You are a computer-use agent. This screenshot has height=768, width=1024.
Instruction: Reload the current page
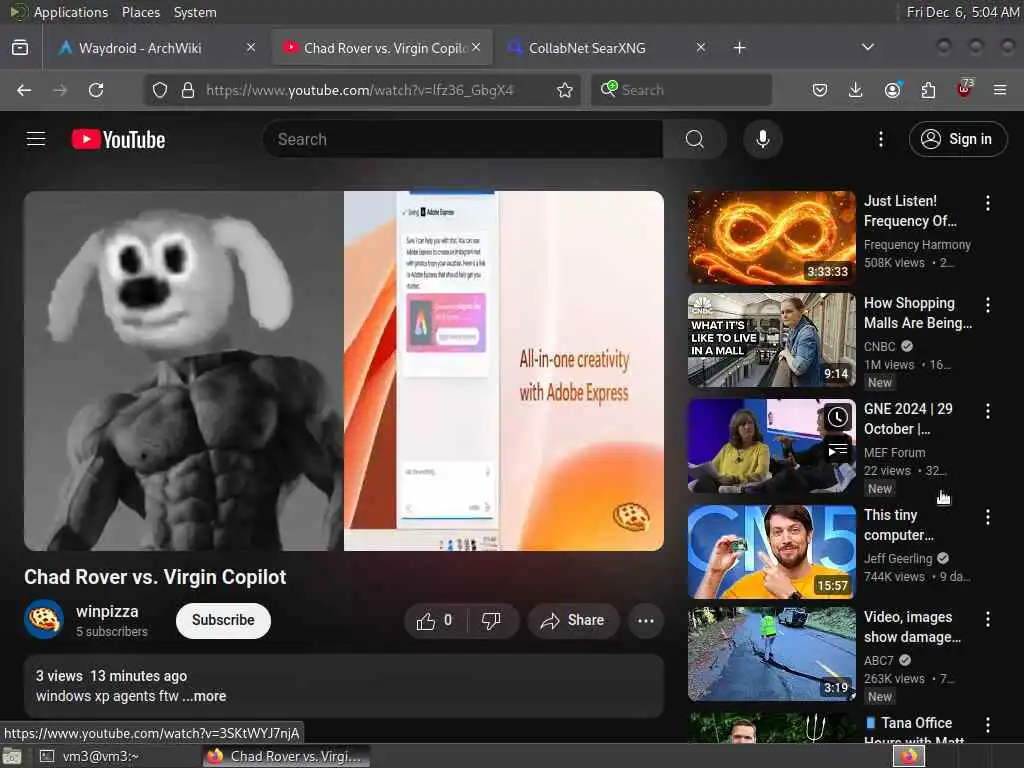click(96, 90)
